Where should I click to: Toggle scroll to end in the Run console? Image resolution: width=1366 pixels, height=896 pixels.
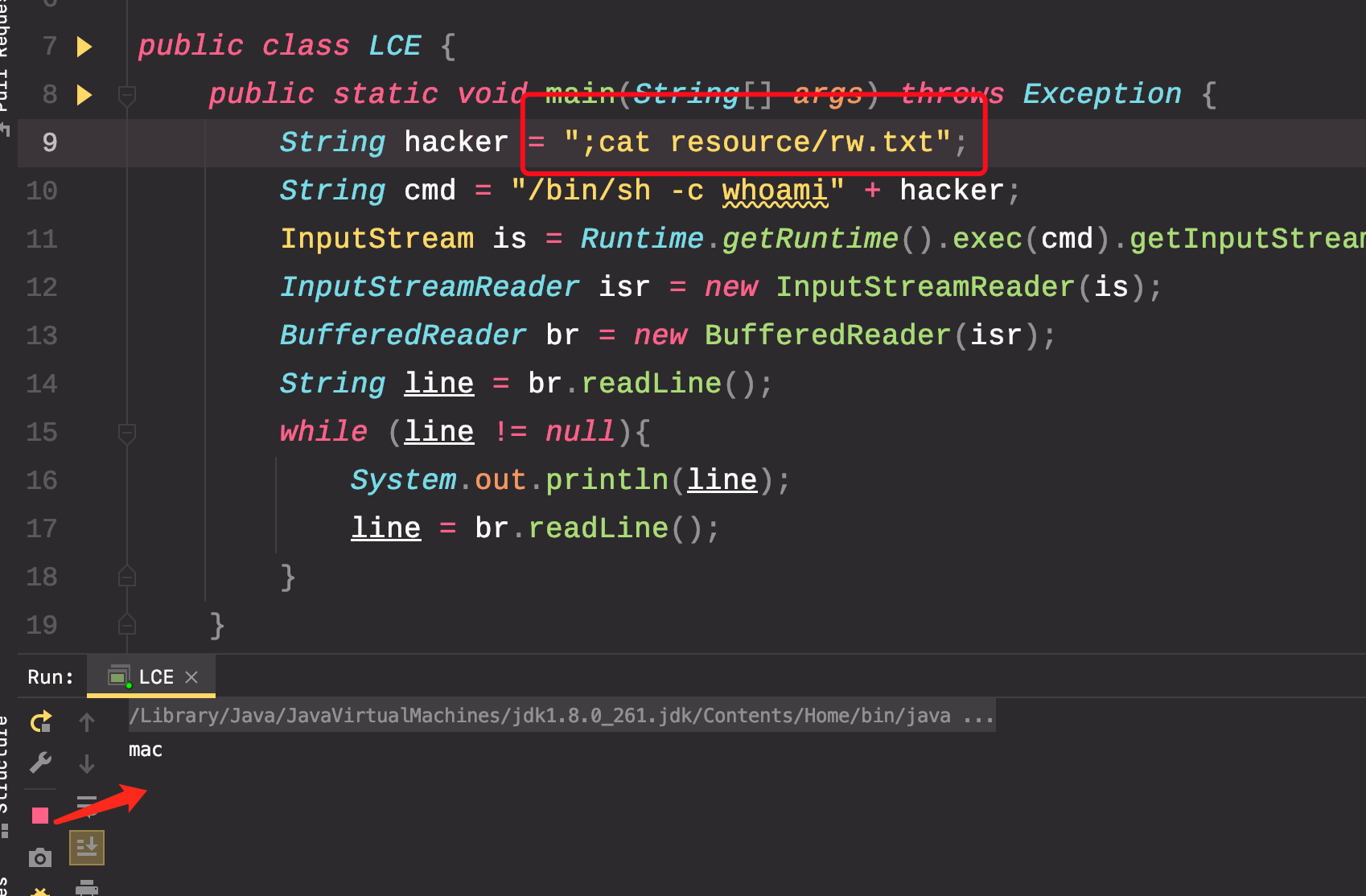point(87,848)
